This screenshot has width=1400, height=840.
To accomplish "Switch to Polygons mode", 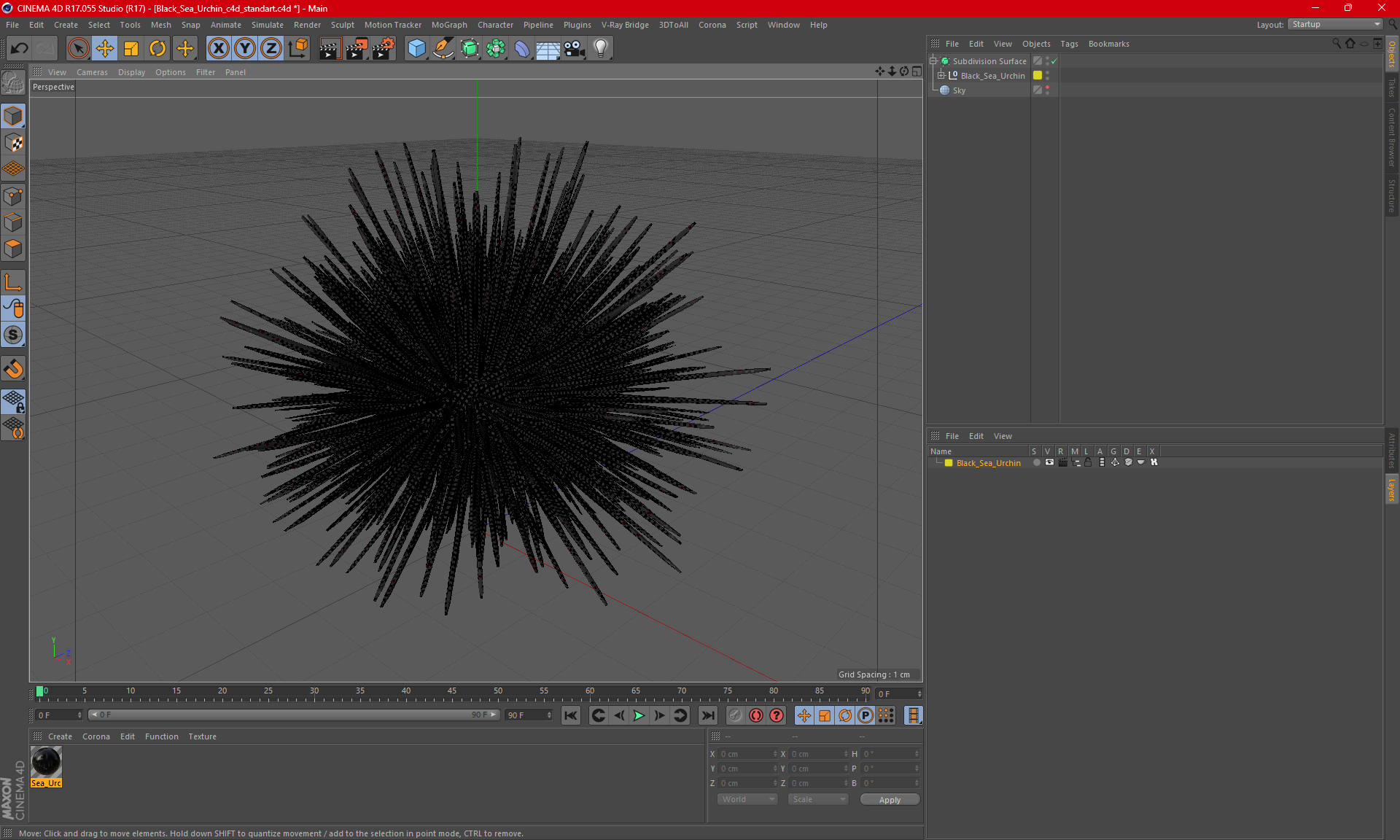I will pyautogui.click(x=13, y=249).
